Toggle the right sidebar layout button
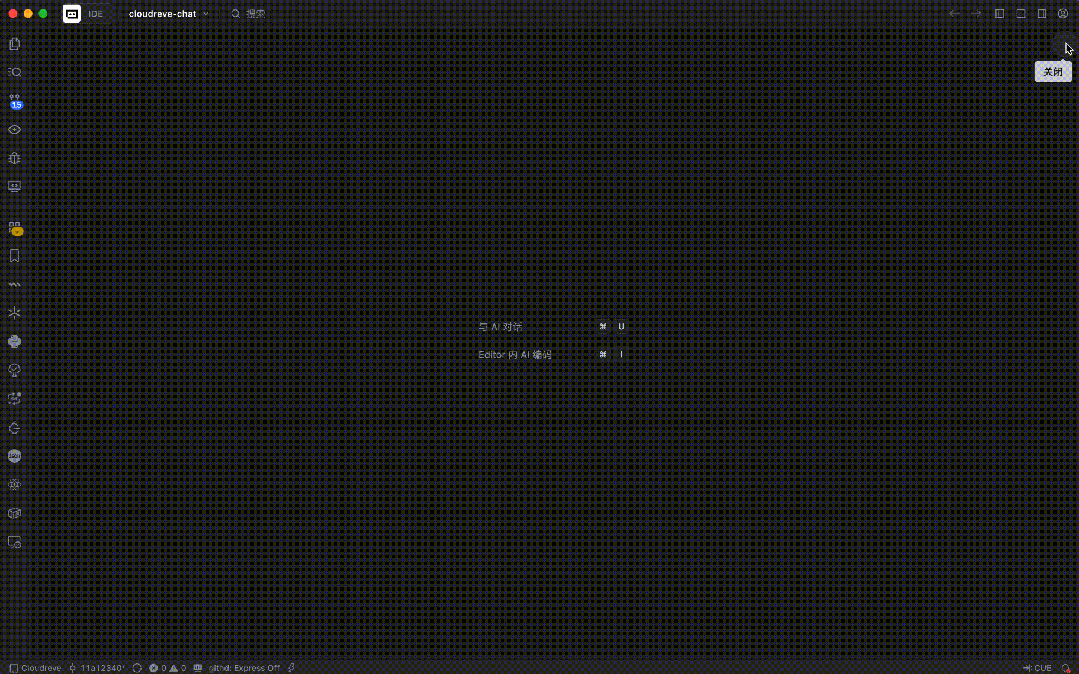This screenshot has height=674, width=1079. tap(1042, 14)
